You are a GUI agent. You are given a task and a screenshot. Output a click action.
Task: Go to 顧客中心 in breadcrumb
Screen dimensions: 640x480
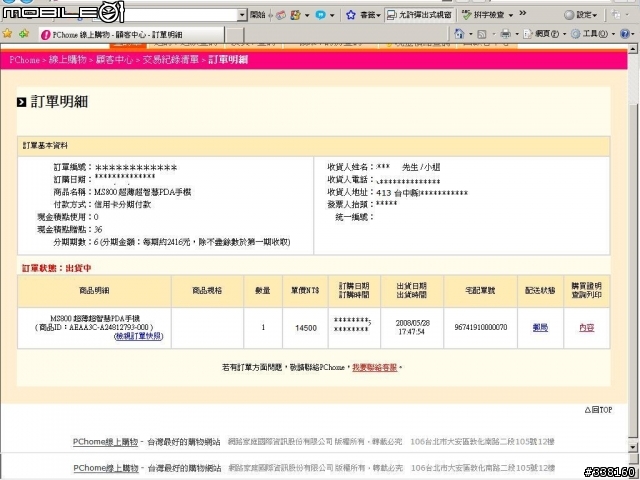114,60
